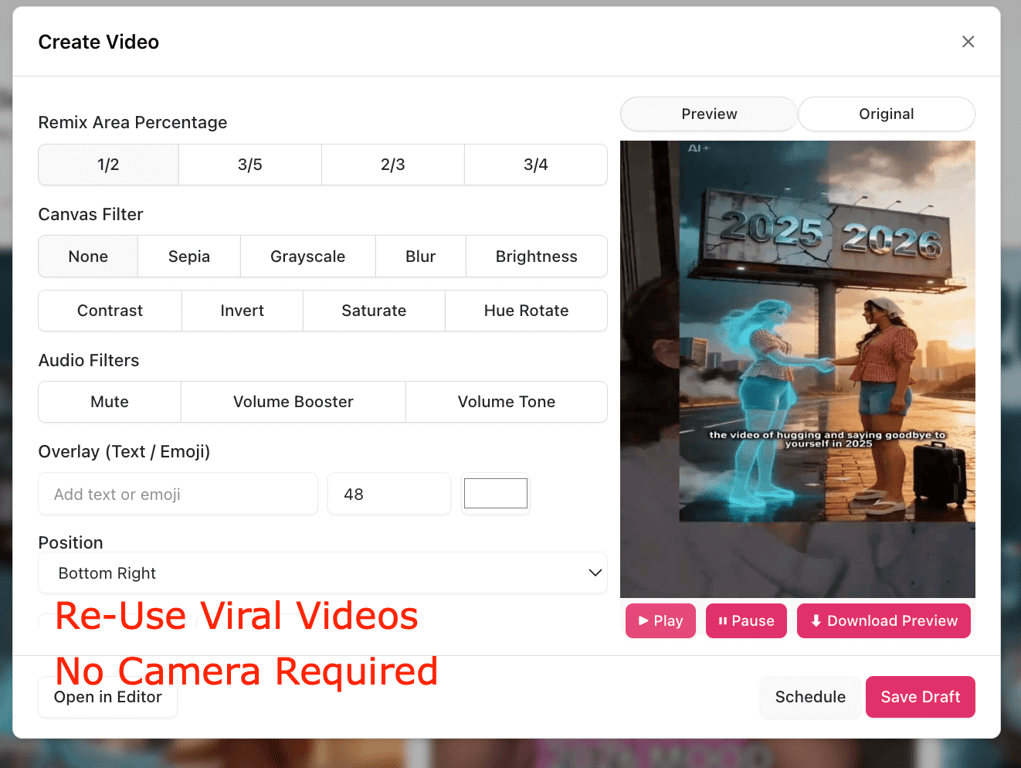Open the Position dropdown showing Bottom Right
Viewport: 1021px width, 768px height.
click(x=323, y=573)
